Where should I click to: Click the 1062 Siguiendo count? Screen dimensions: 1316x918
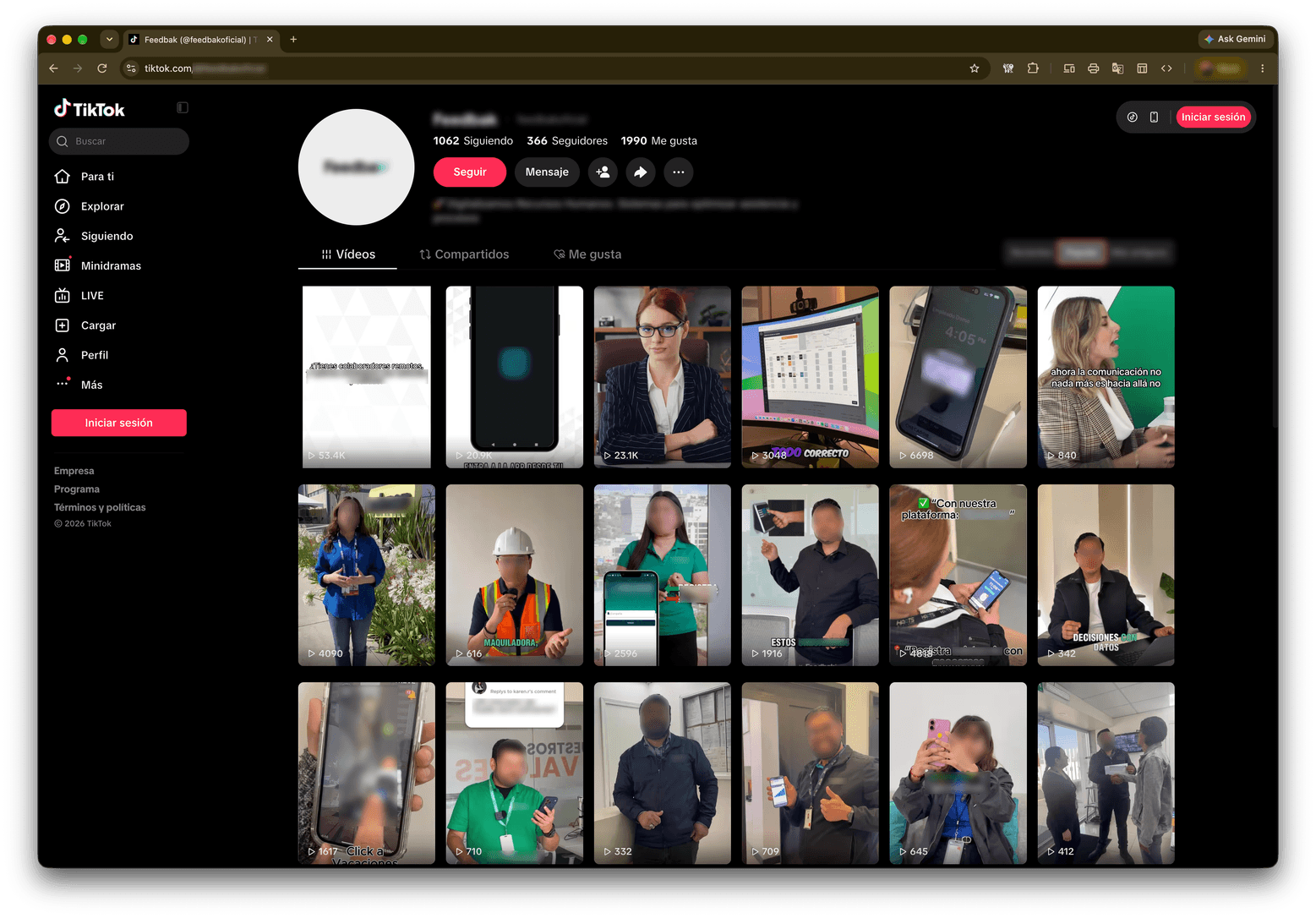coord(473,141)
